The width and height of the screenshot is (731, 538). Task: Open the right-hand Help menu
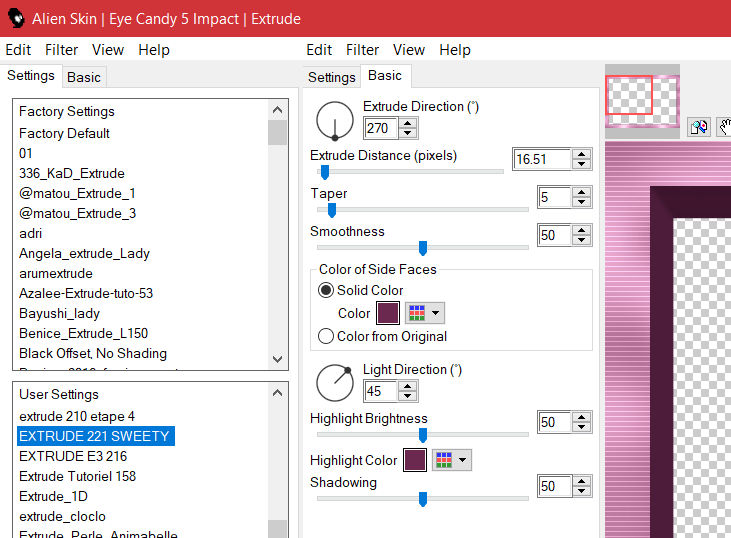coord(455,49)
